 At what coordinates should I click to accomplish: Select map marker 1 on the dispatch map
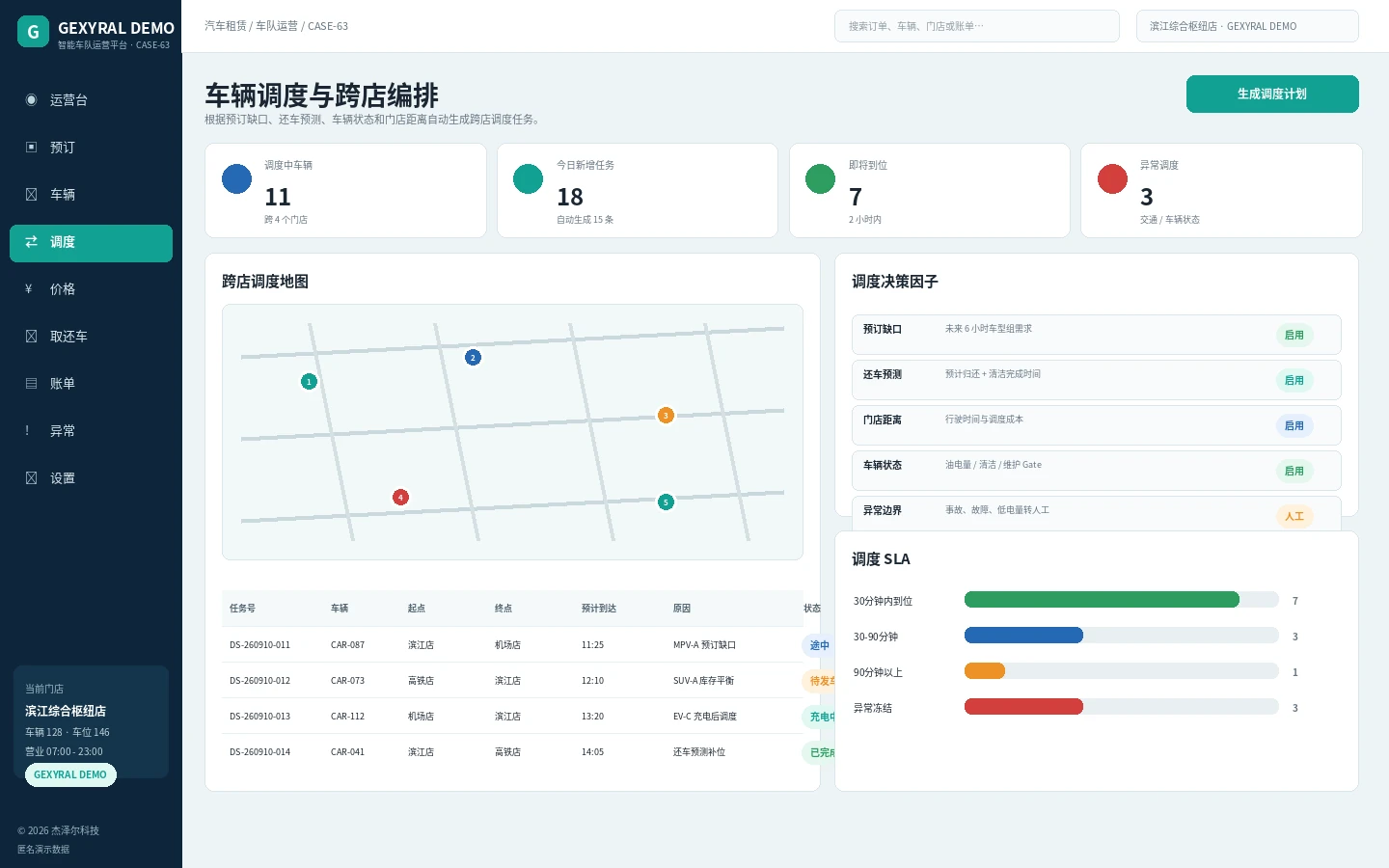pos(309,382)
